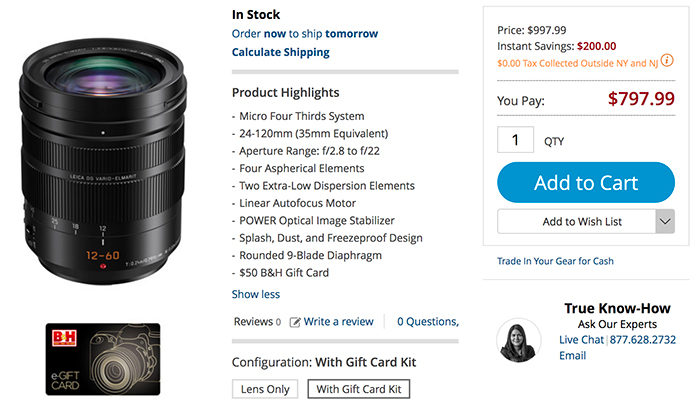The height and width of the screenshot is (404, 700).
Task: Open the Add to Wish List dropdown arrow
Action: click(x=666, y=221)
